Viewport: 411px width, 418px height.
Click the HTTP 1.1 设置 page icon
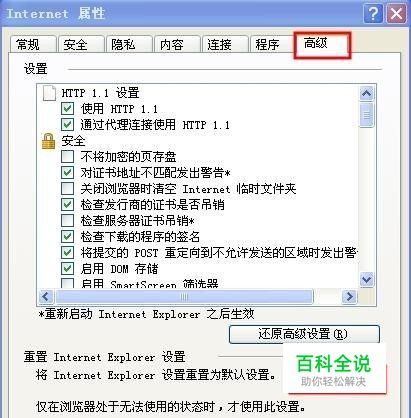49,93
